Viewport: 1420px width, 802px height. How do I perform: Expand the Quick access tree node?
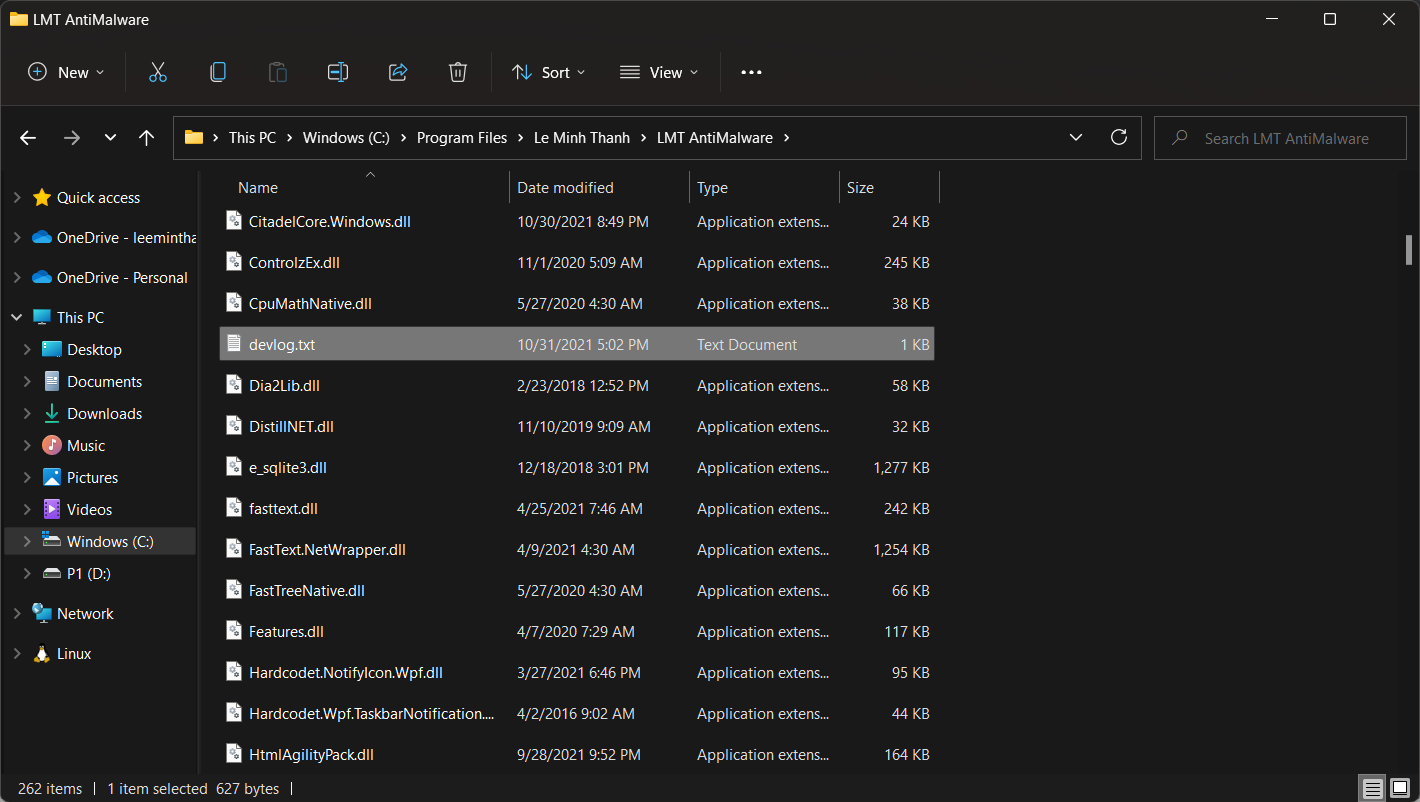point(16,198)
